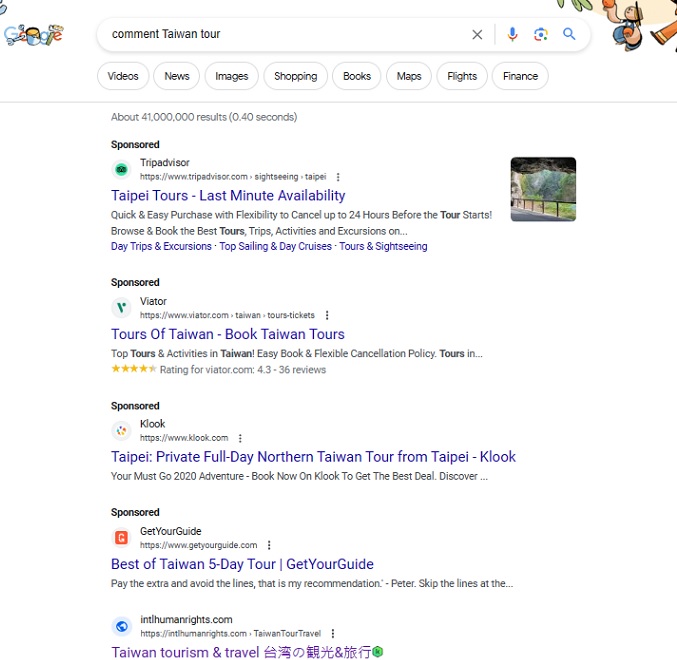The width and height of the screenshot is (677, 660).
Task: Open Google Lens image search icon
Action: click(x=540, y=34)
